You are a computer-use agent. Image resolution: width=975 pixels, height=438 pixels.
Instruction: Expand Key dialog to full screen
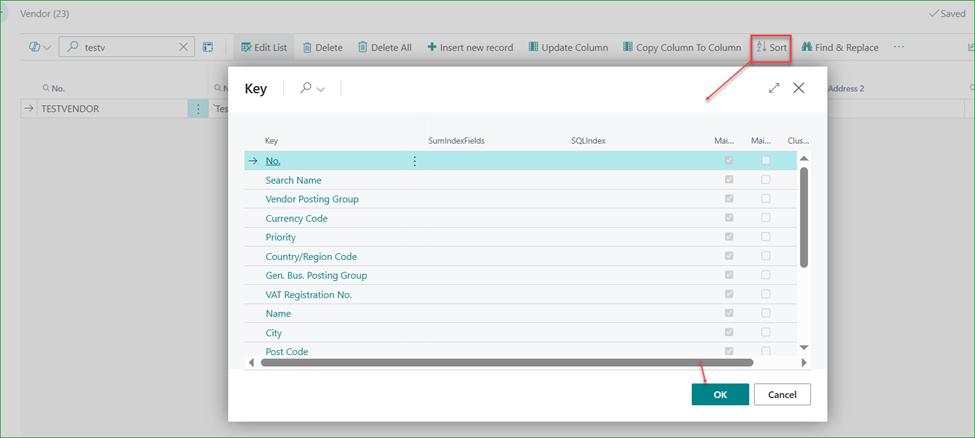[x=774, y=88]
